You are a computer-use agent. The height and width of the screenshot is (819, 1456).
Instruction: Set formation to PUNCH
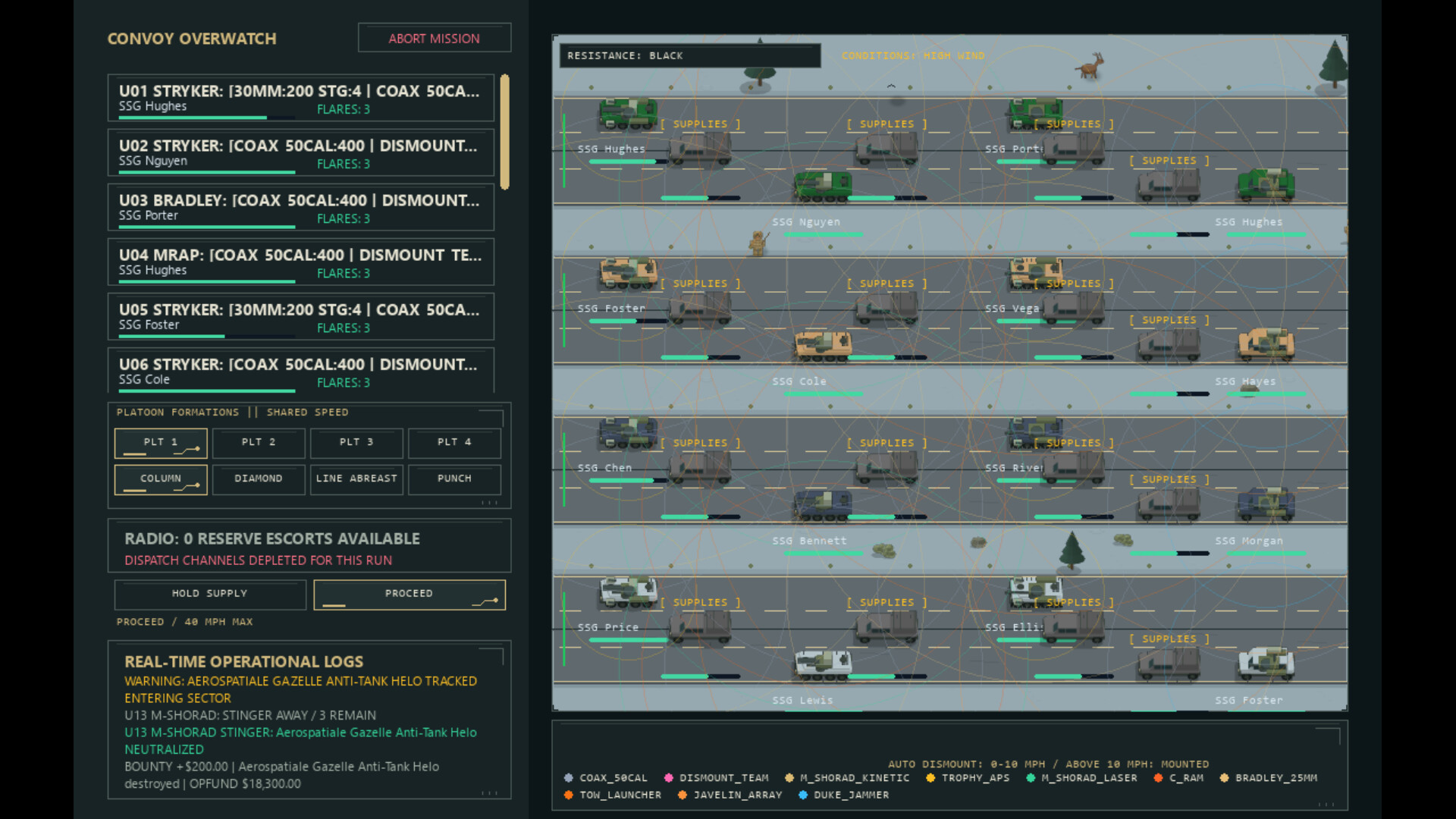[454, 479]
